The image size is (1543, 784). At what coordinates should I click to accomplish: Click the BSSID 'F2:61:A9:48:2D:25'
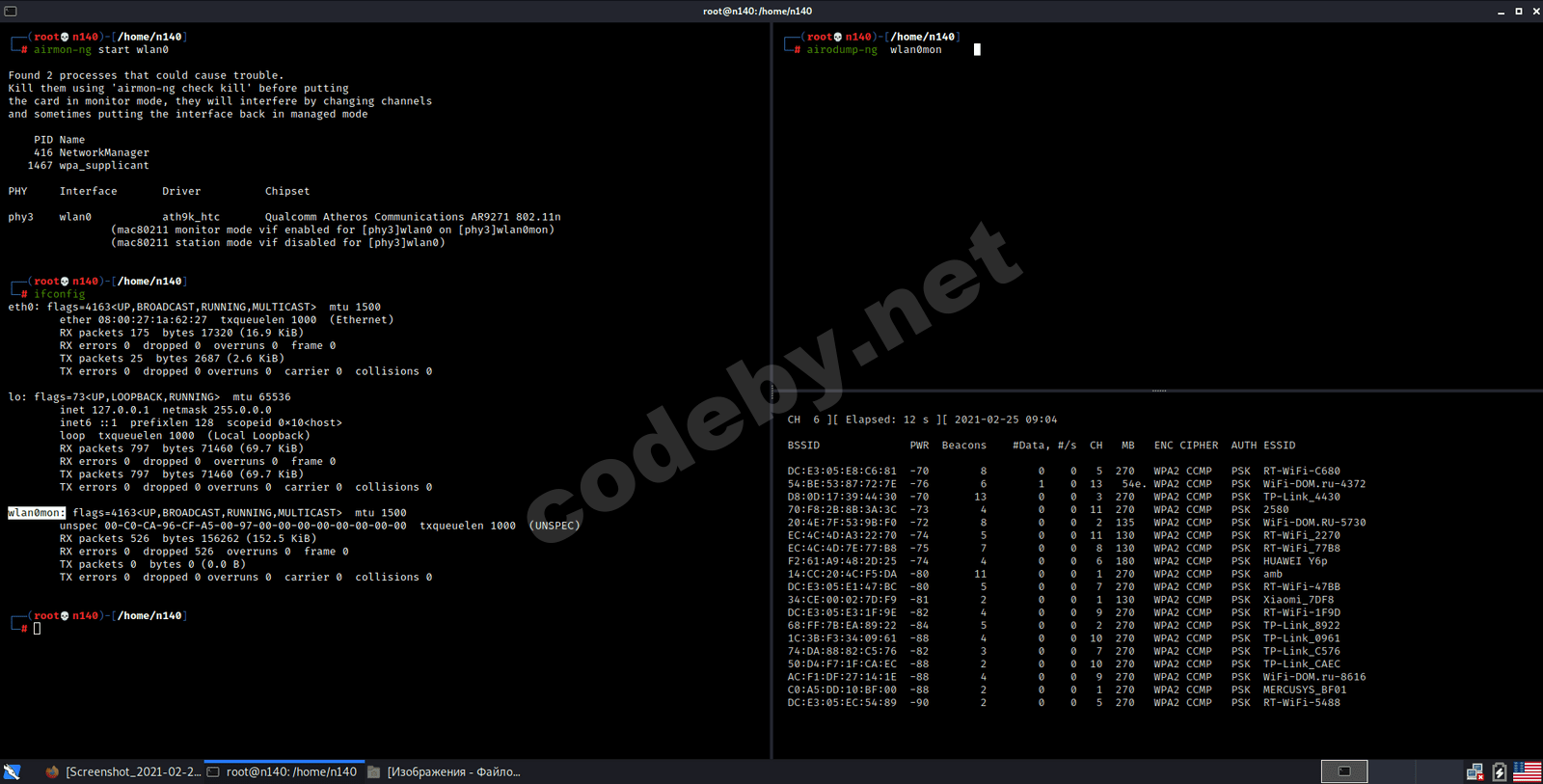[x=842, y=561]
